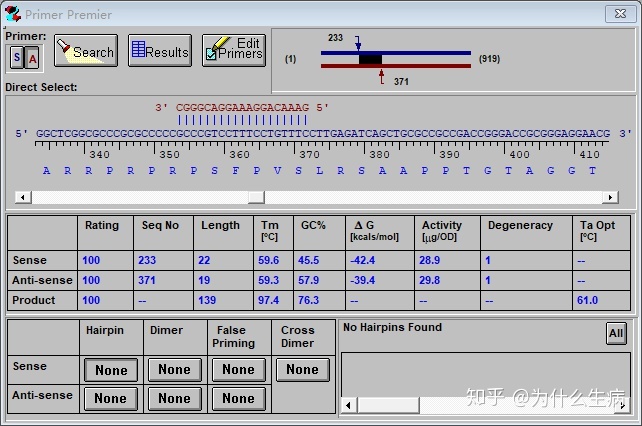Click the Anti-sense Tm value 59.3
642x426 pixels.
269,280
